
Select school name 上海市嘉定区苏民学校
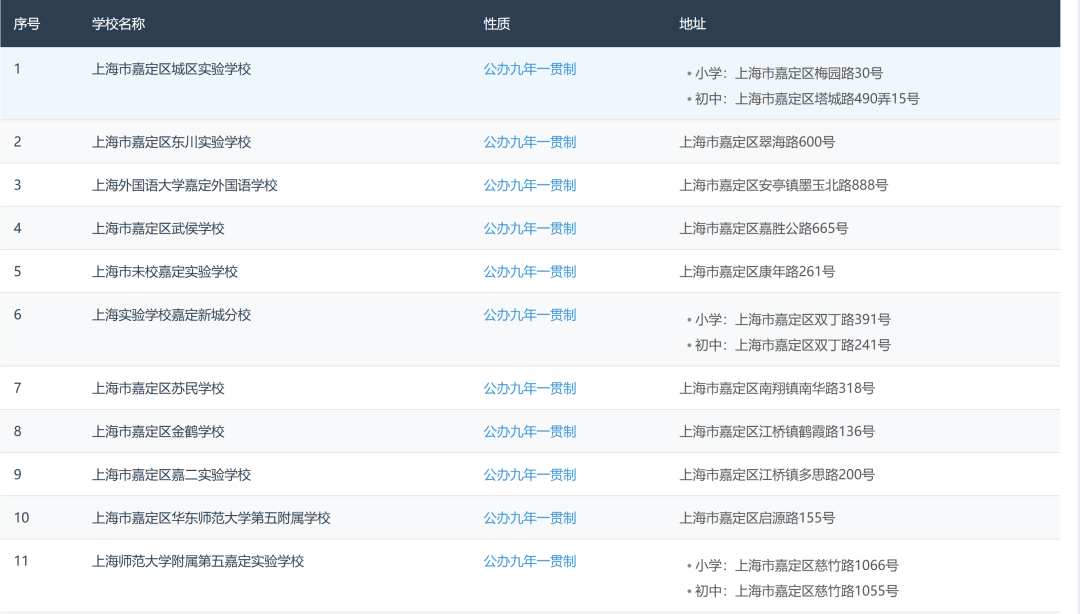click(158, 389)
